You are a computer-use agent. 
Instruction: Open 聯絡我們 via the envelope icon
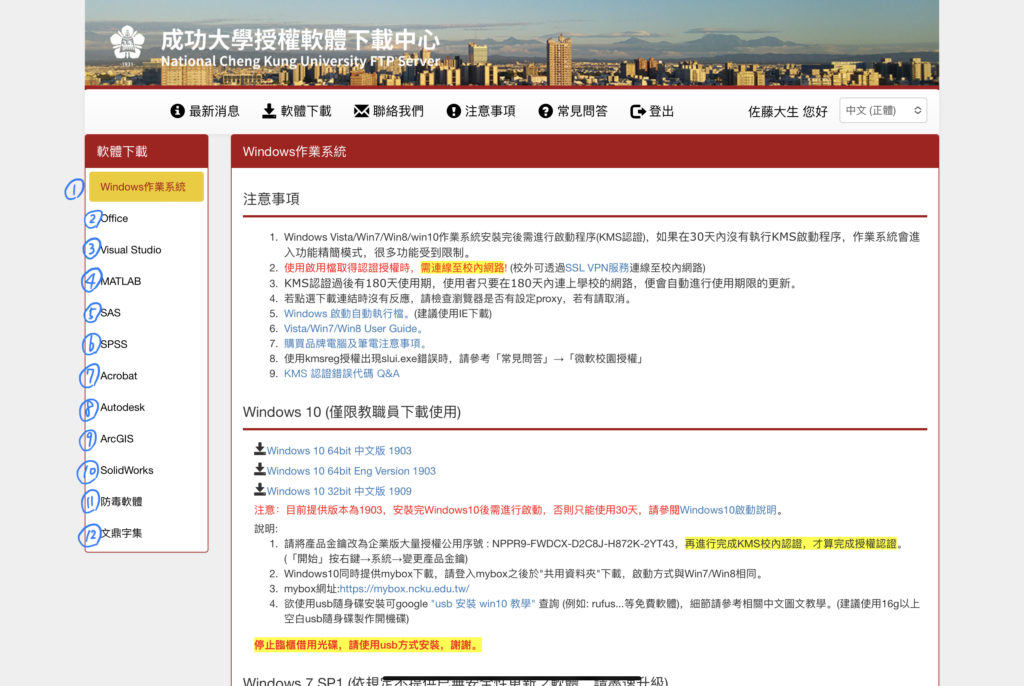[x=361, y=111]
